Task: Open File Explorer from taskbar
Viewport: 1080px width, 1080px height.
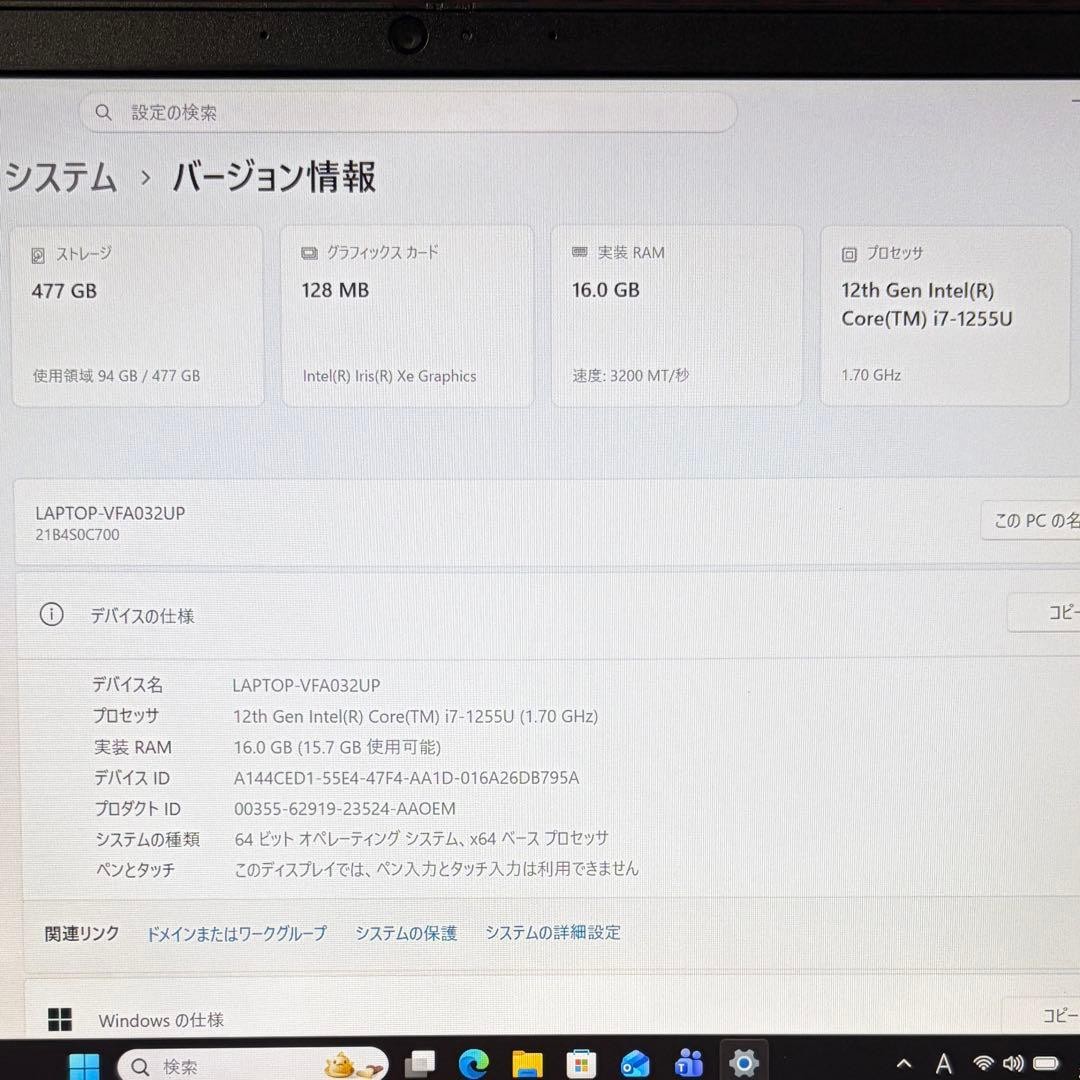Action: pyautogui.click(x=527, y=1065)
